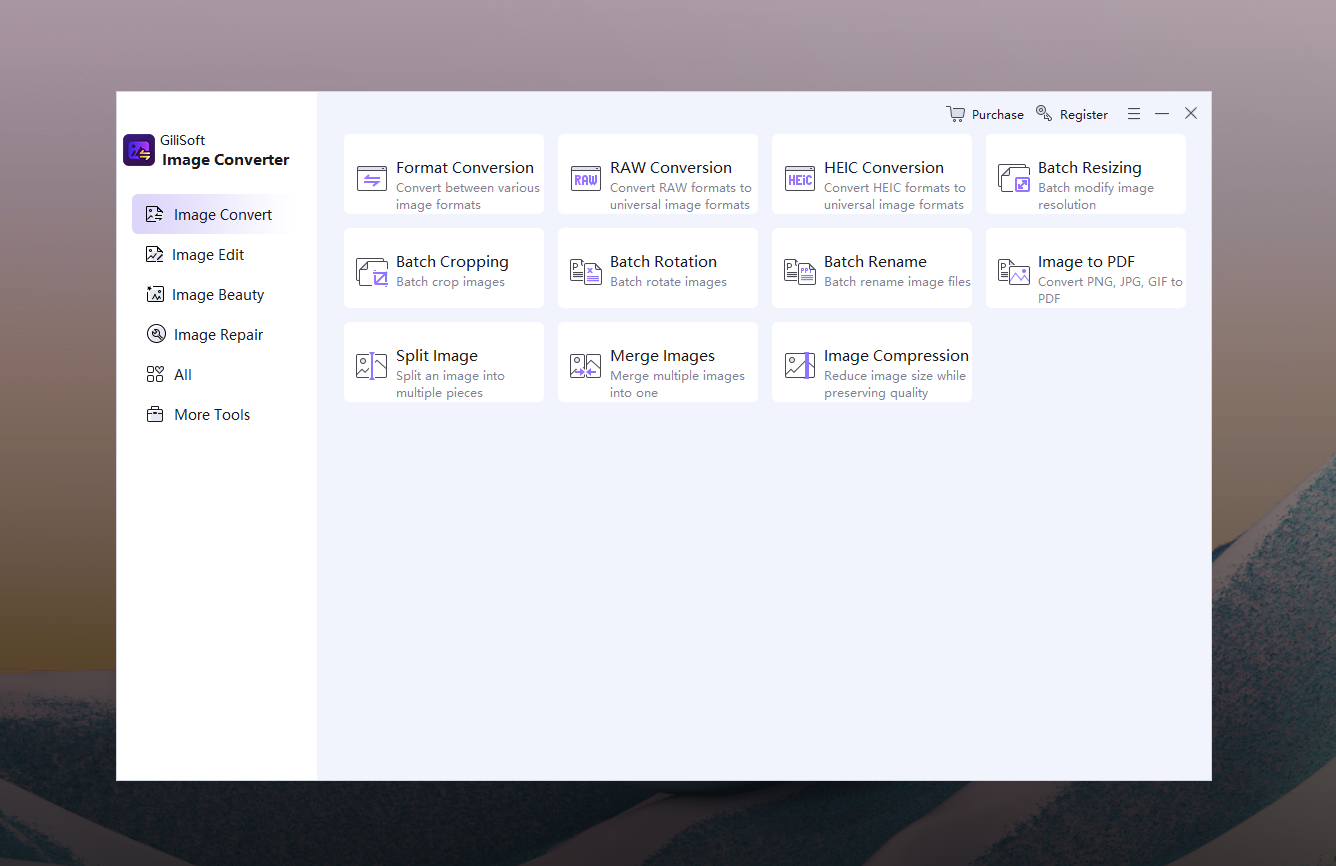1336x866 pixels.
Task: Click the HEIC Conversion icon
Action: click(800, 179)
